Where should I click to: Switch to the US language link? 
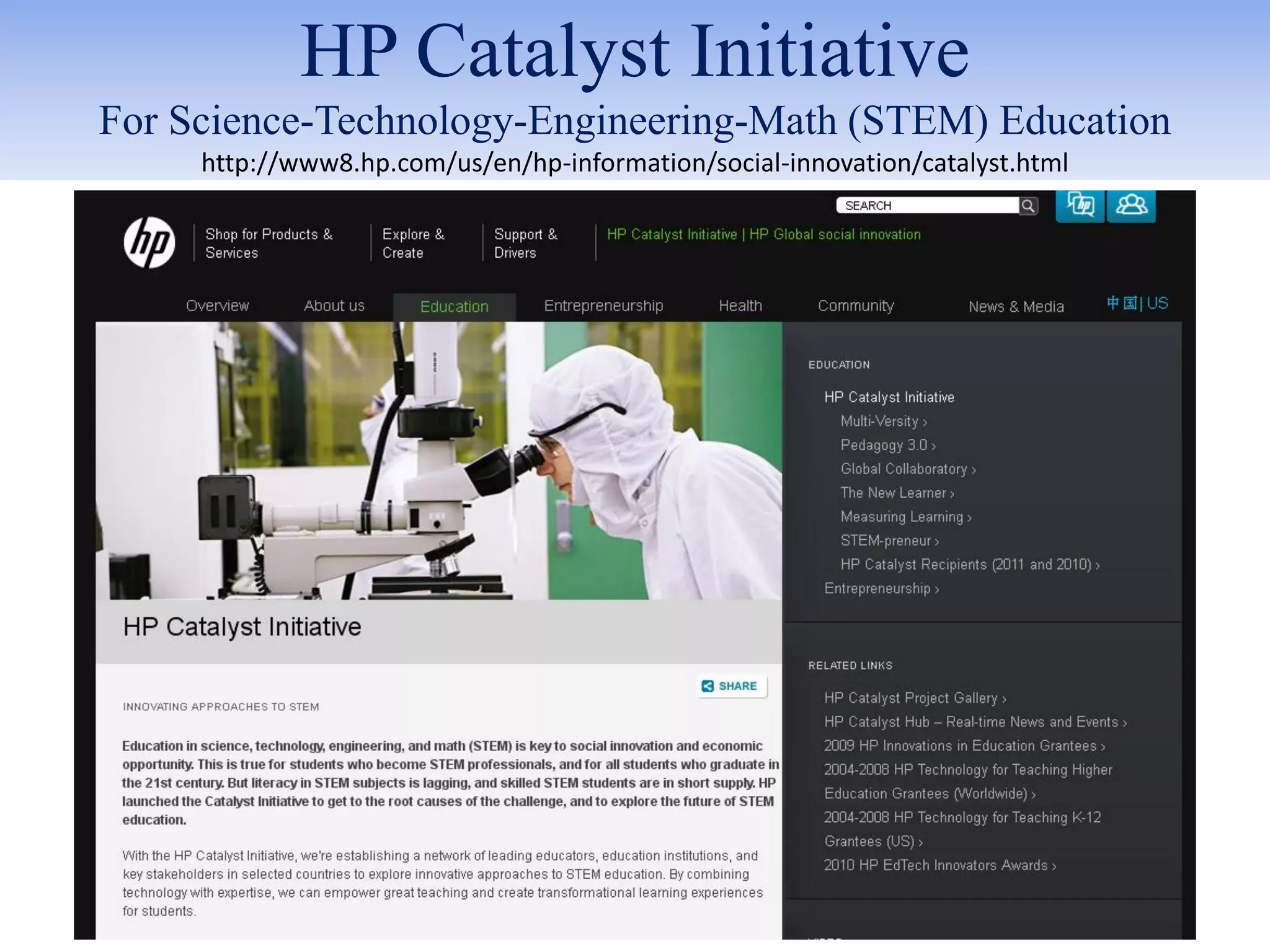(x=1157, y=303)
